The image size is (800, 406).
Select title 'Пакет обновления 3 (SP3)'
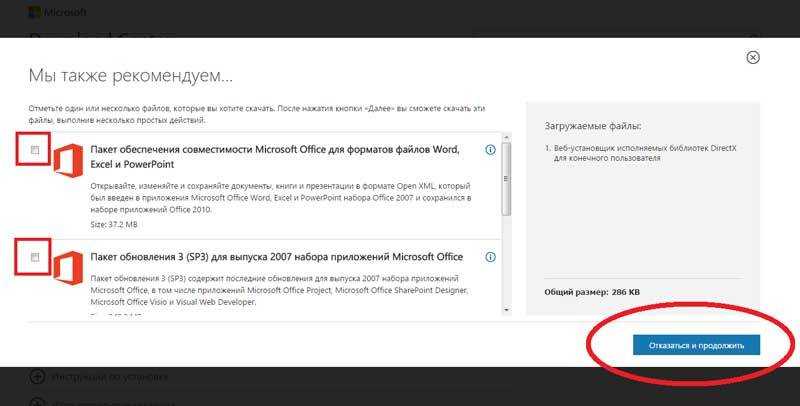[277, 257]
